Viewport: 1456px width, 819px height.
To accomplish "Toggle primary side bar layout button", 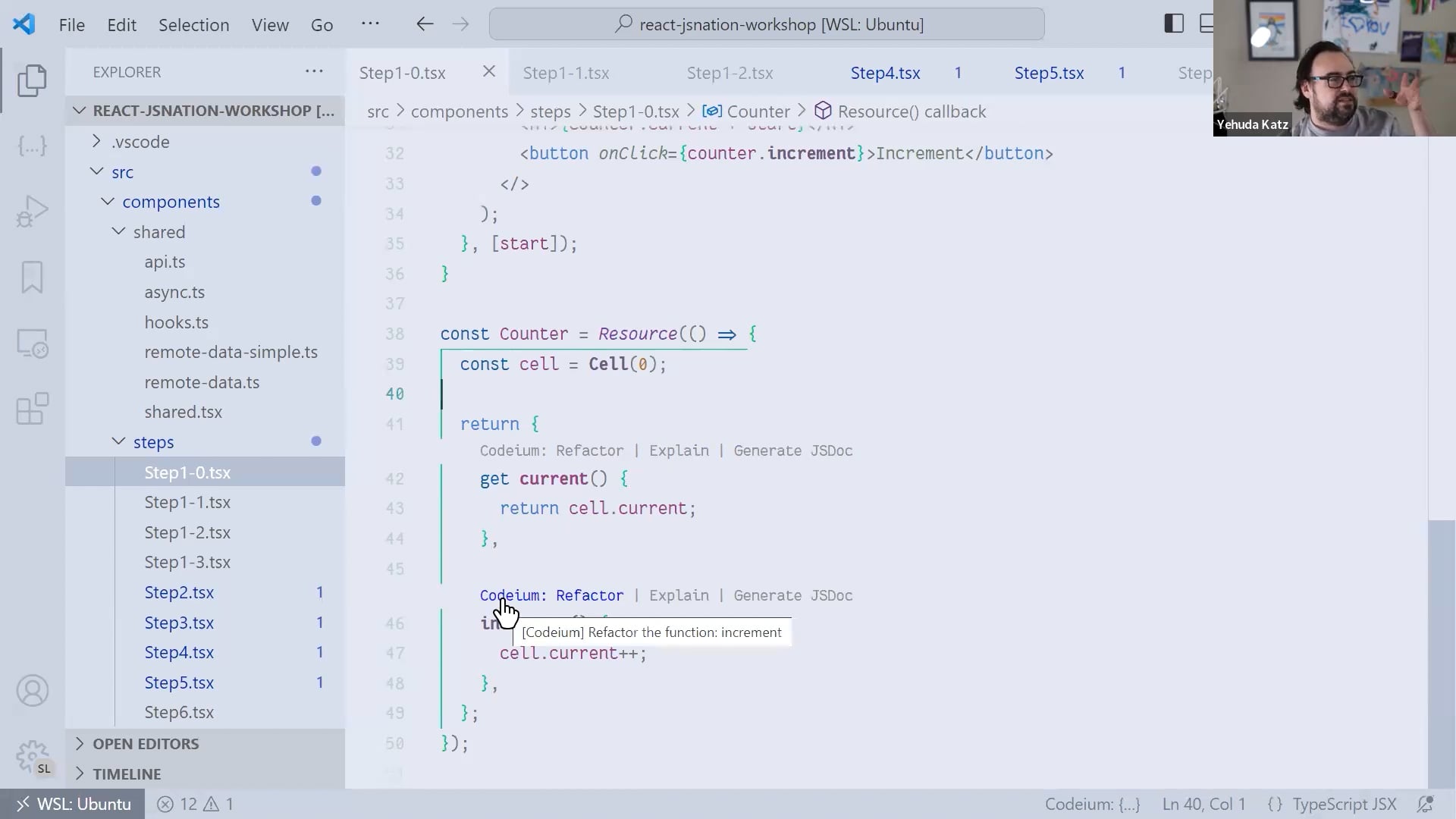I will tap(1173, 24).
